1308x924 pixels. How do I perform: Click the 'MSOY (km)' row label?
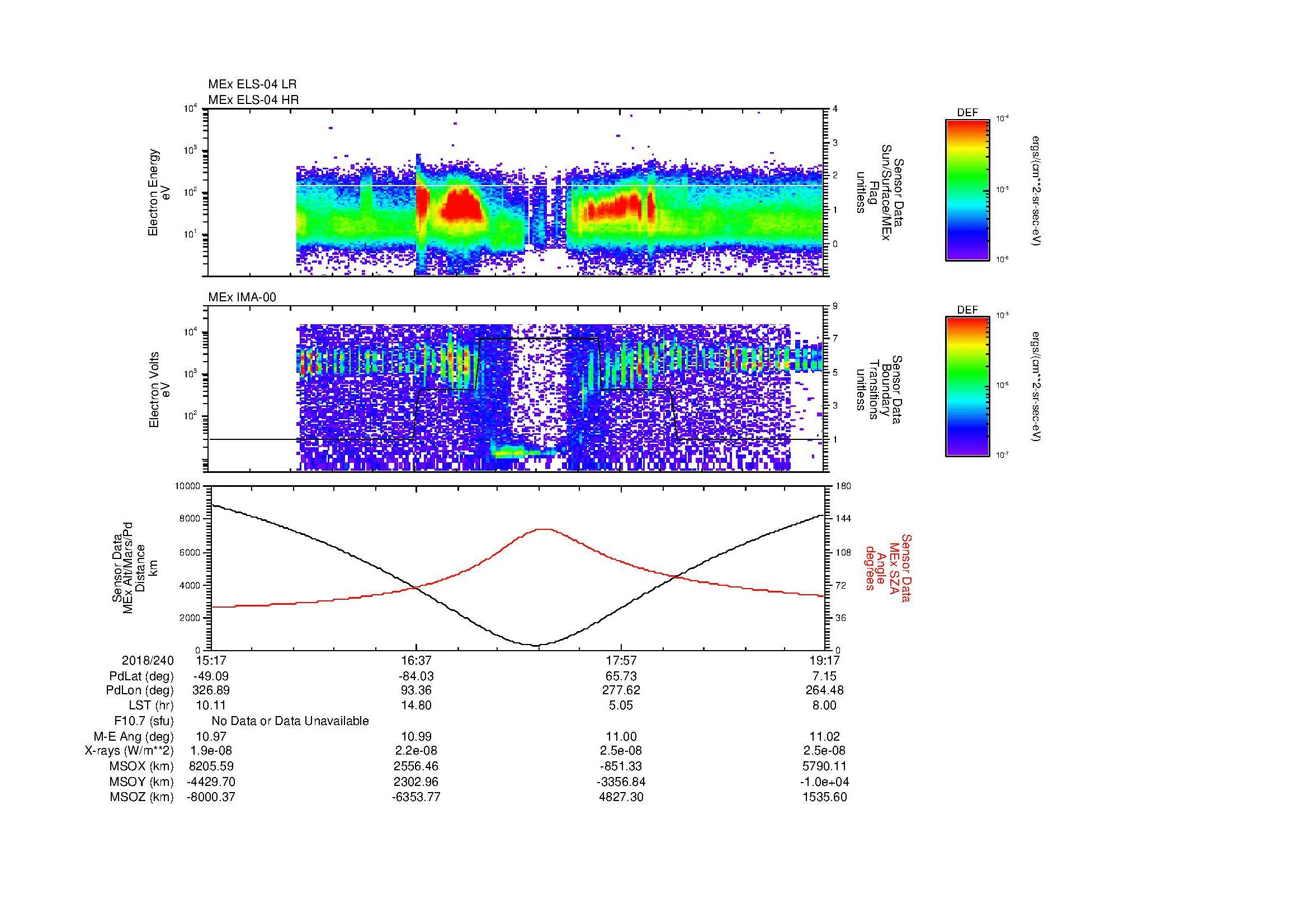pyautogui.click(x=142, y=781)
